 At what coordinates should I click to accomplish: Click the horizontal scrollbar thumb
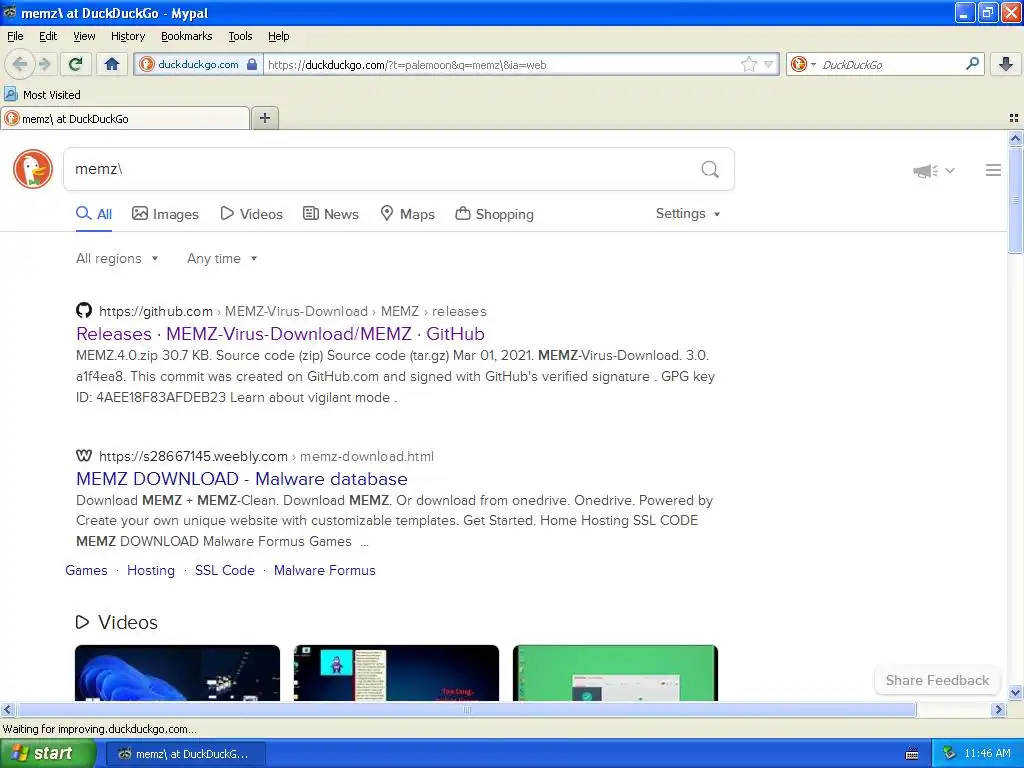coord(466,709)
